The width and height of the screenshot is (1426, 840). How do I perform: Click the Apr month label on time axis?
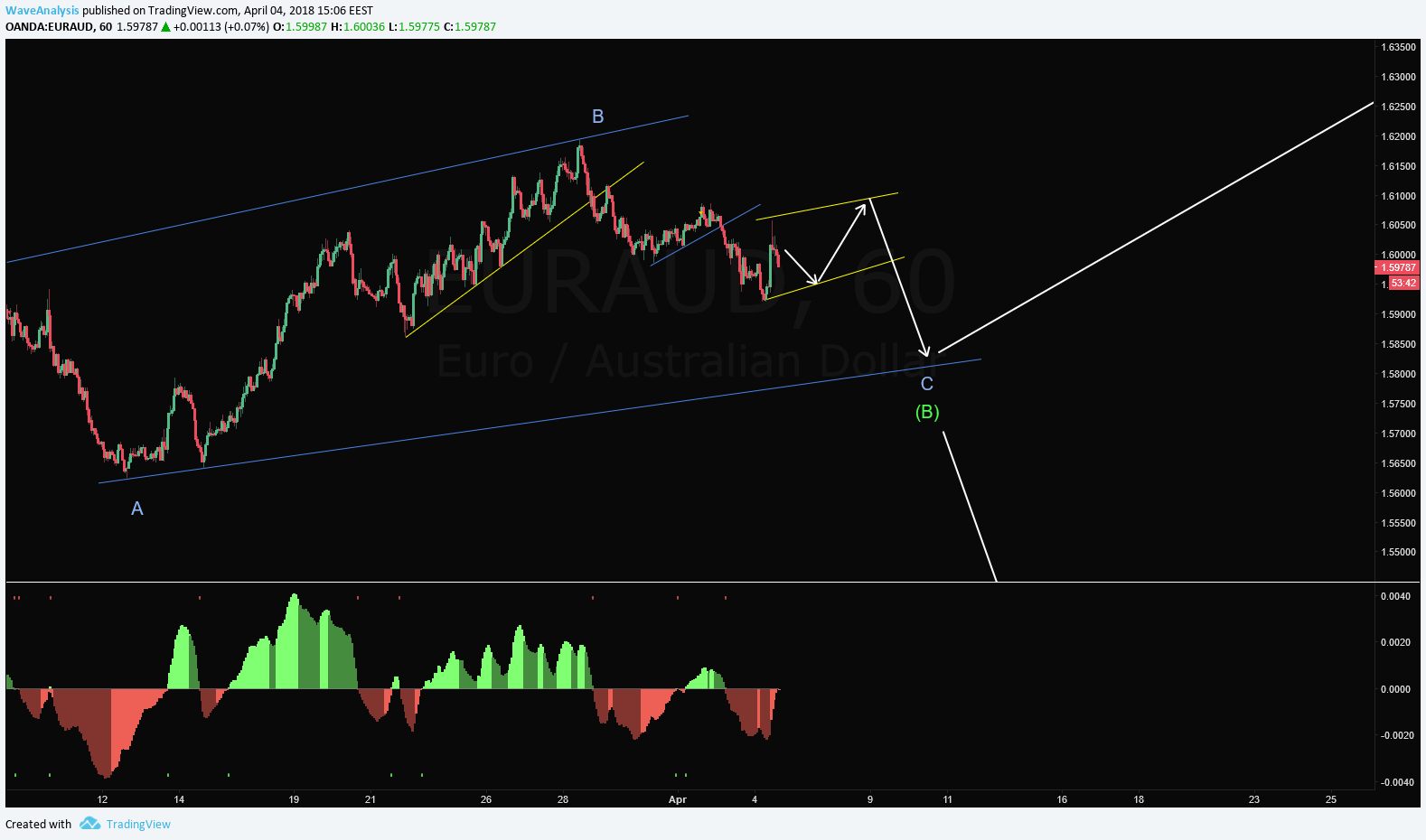tap(678, 799)
